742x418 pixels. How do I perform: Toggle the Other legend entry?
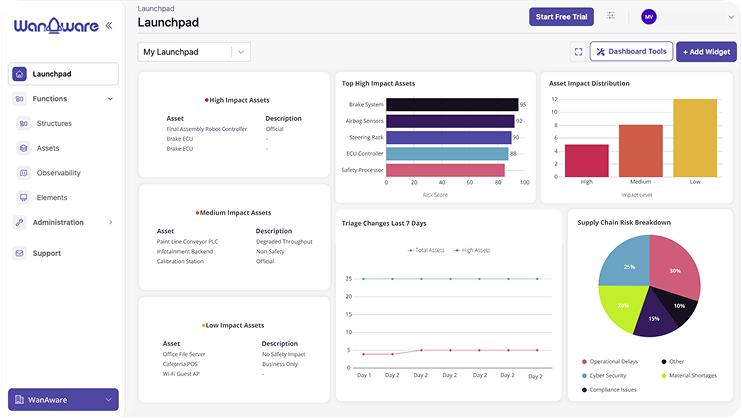[673, 362]
